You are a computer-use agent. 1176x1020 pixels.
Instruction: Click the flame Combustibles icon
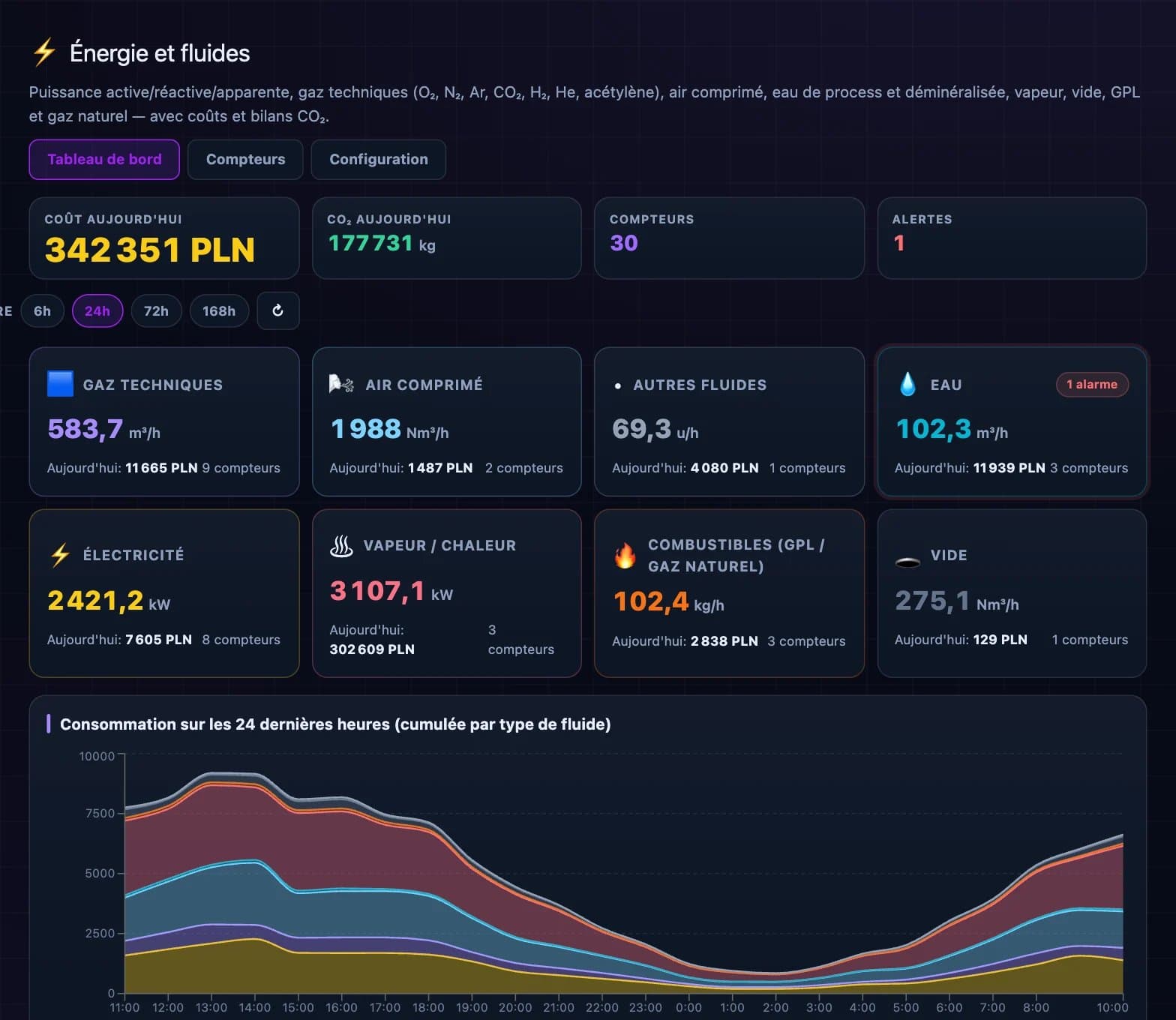coord(625,556)
